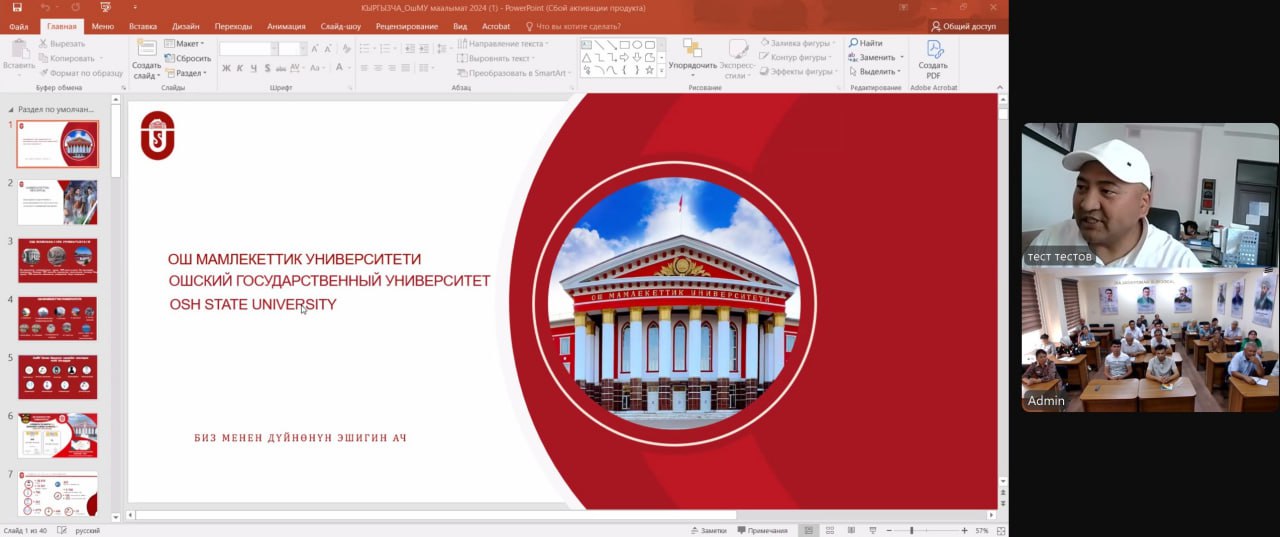Toggle Strikethrough (abc) formatting
Image resolution: width=1280 pixels, height=537 pixels.
coord(283,68)
